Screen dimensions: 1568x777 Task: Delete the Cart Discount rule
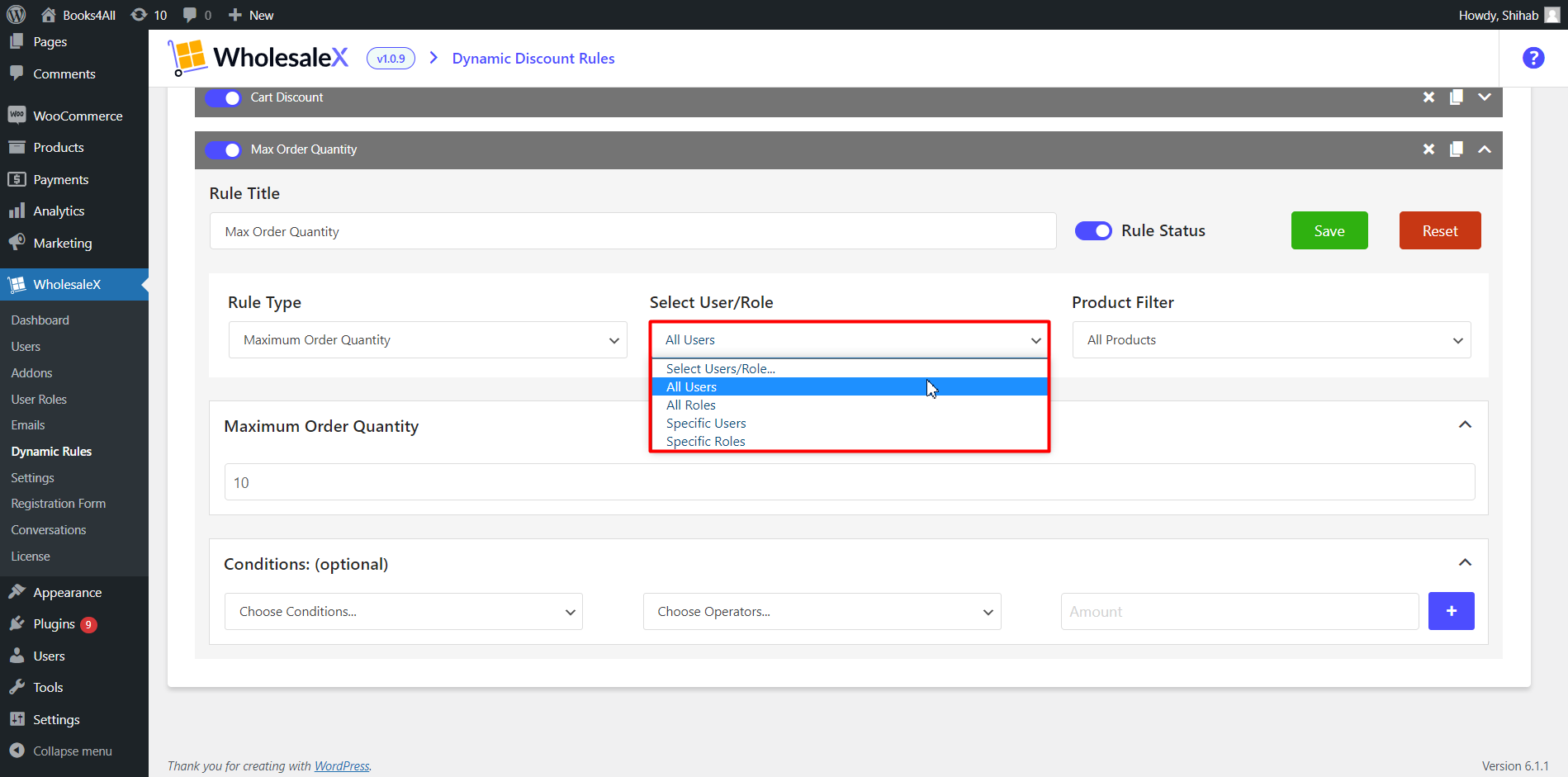[x=1428, y=97]
